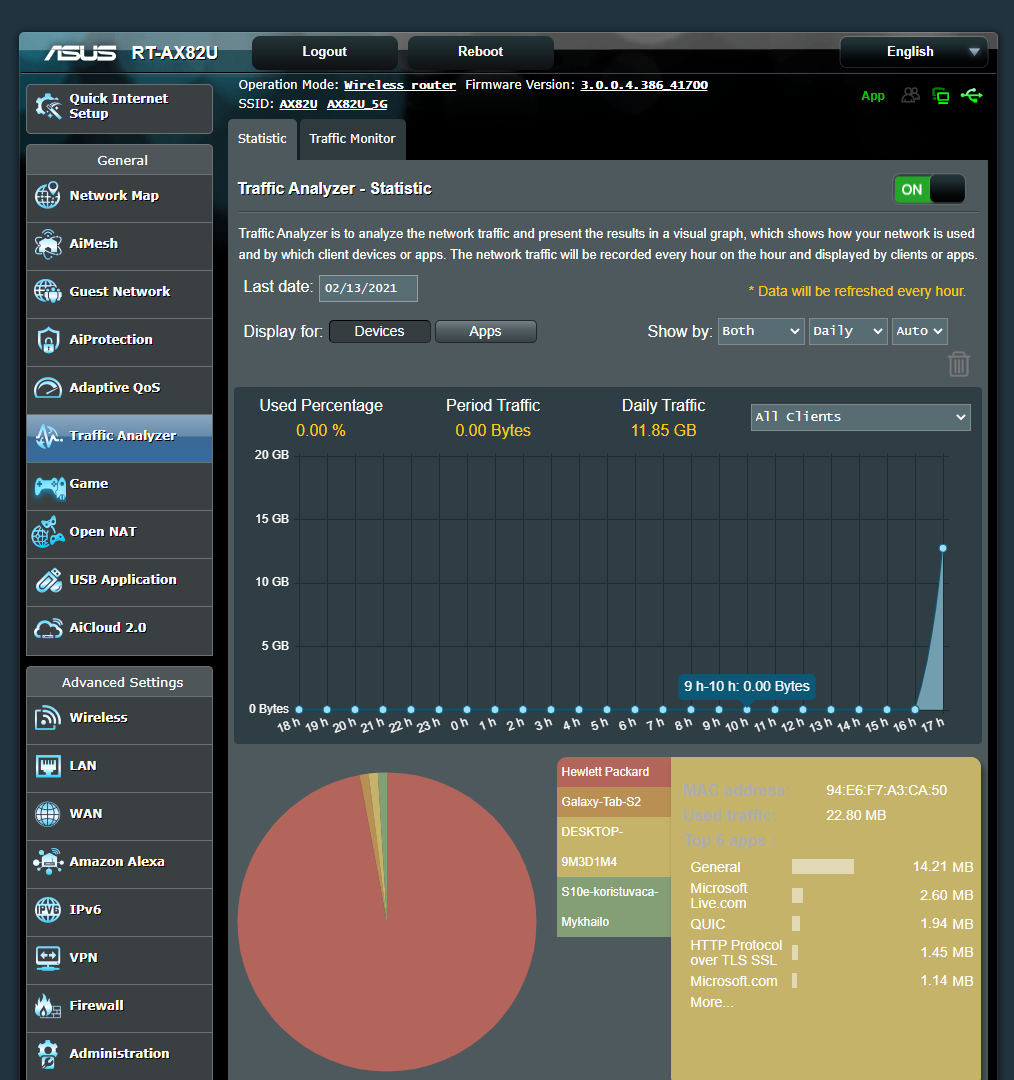Viewport: 1014px width, 1080px height.
Task: Click the trash can delete data icon
Action: point(959,364)
